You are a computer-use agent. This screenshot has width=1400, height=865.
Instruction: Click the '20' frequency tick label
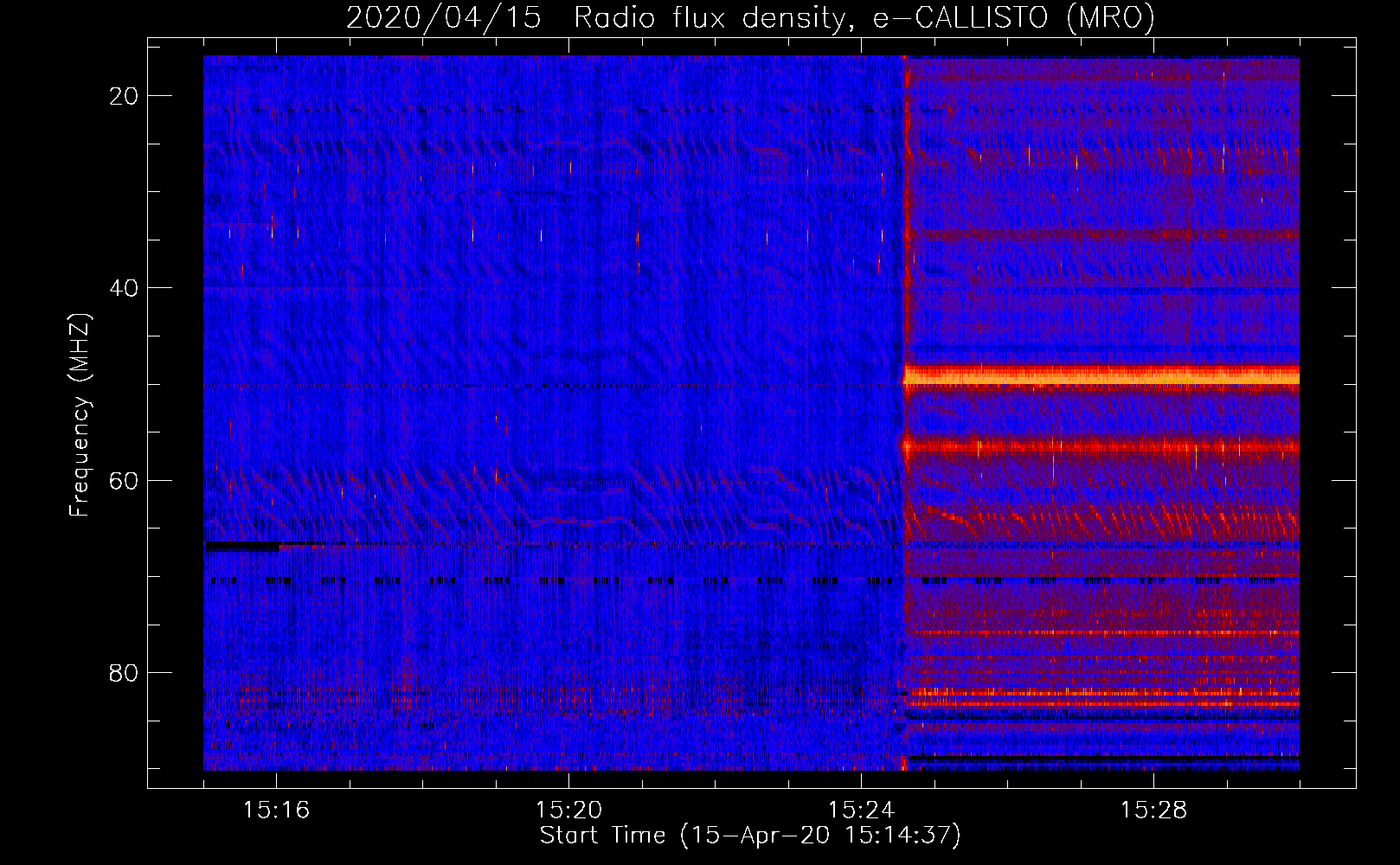[124, 96]
